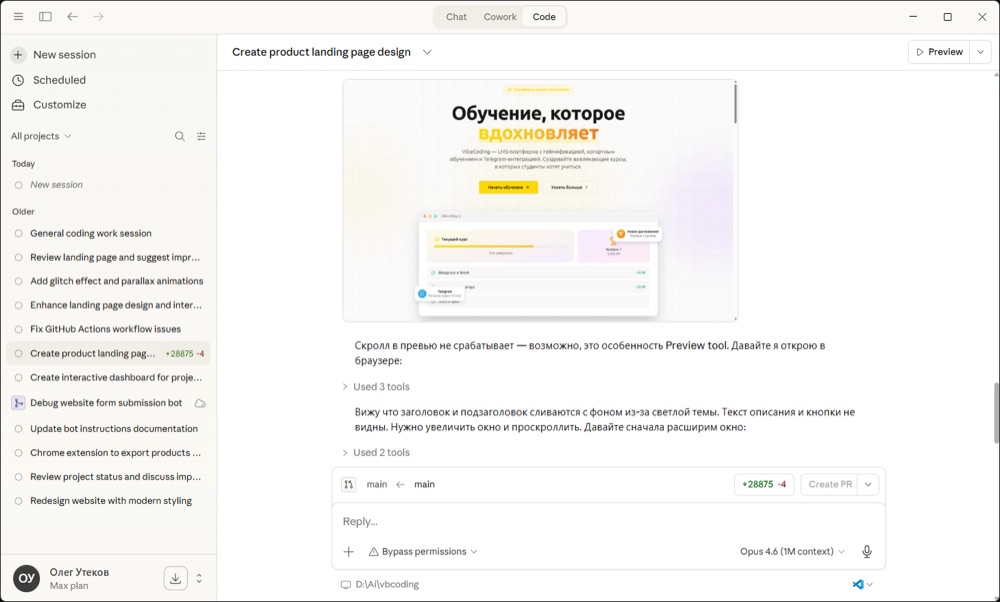Click the branch icon on Debug website row

[x=18, y=403]
